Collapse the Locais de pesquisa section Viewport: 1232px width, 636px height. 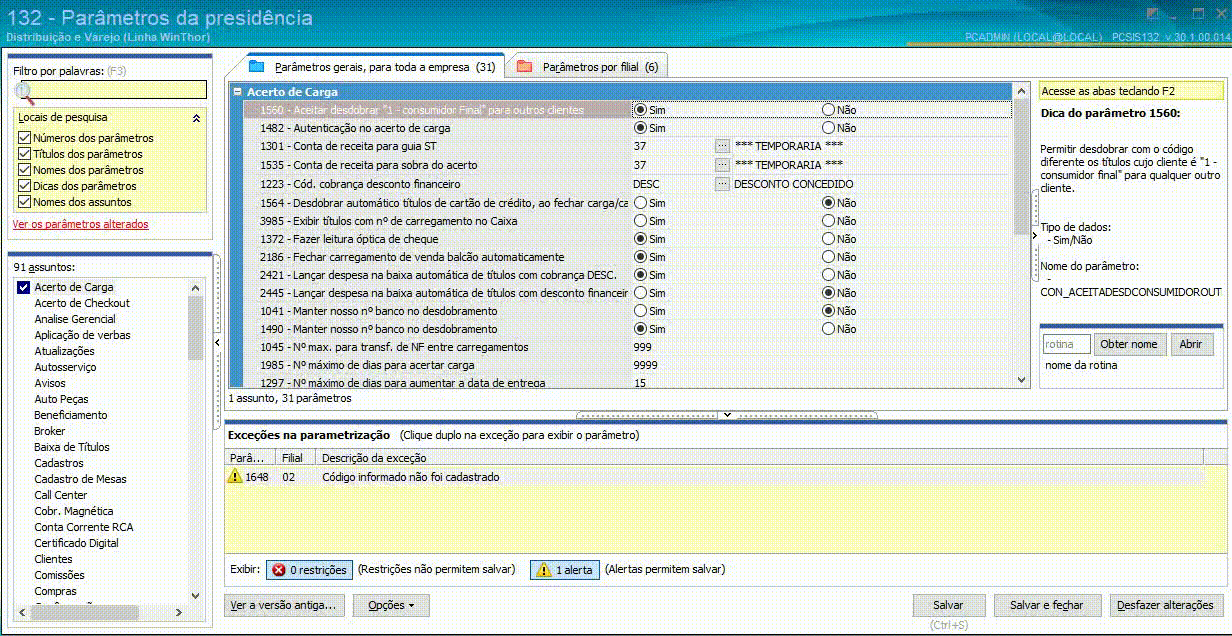(196, 118)
